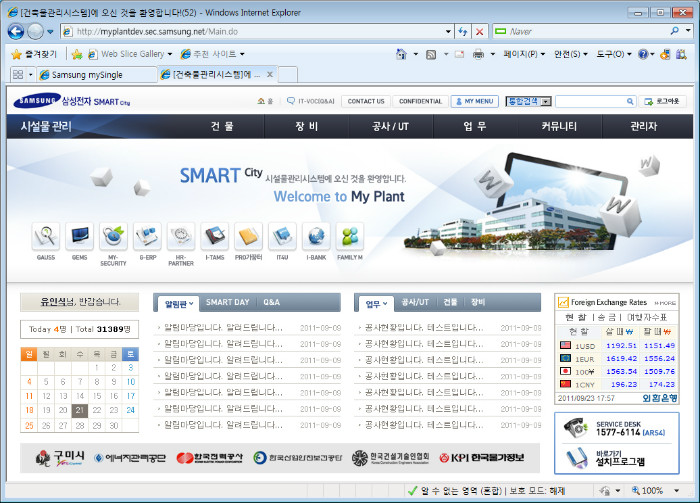Open the MY MENU button
The height and width of the screenshot is (503, 700).
pos(475,101)
